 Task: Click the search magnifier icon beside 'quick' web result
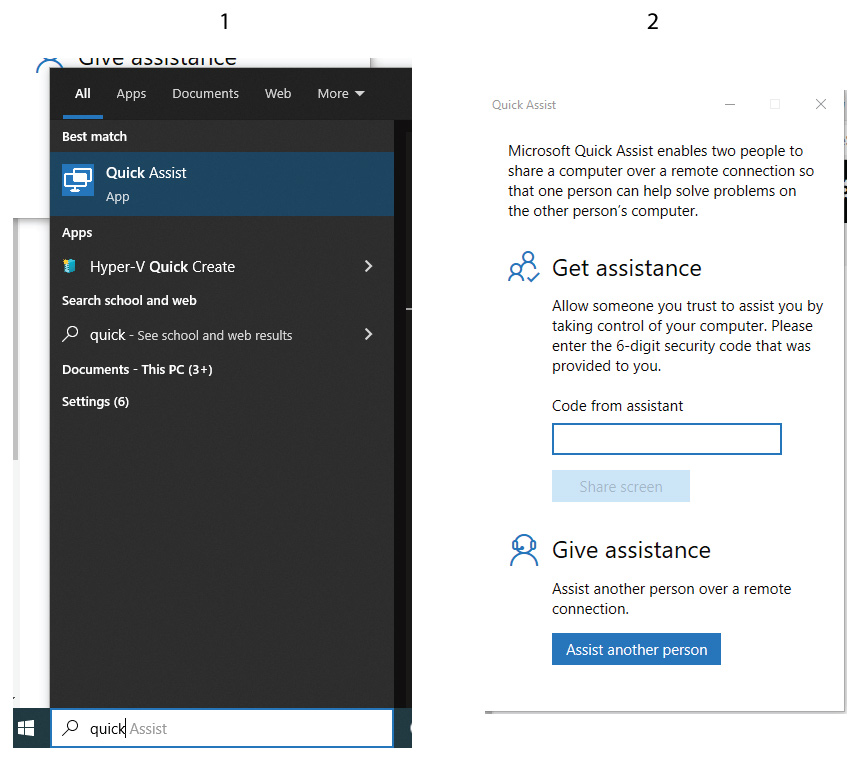[71, 334]
